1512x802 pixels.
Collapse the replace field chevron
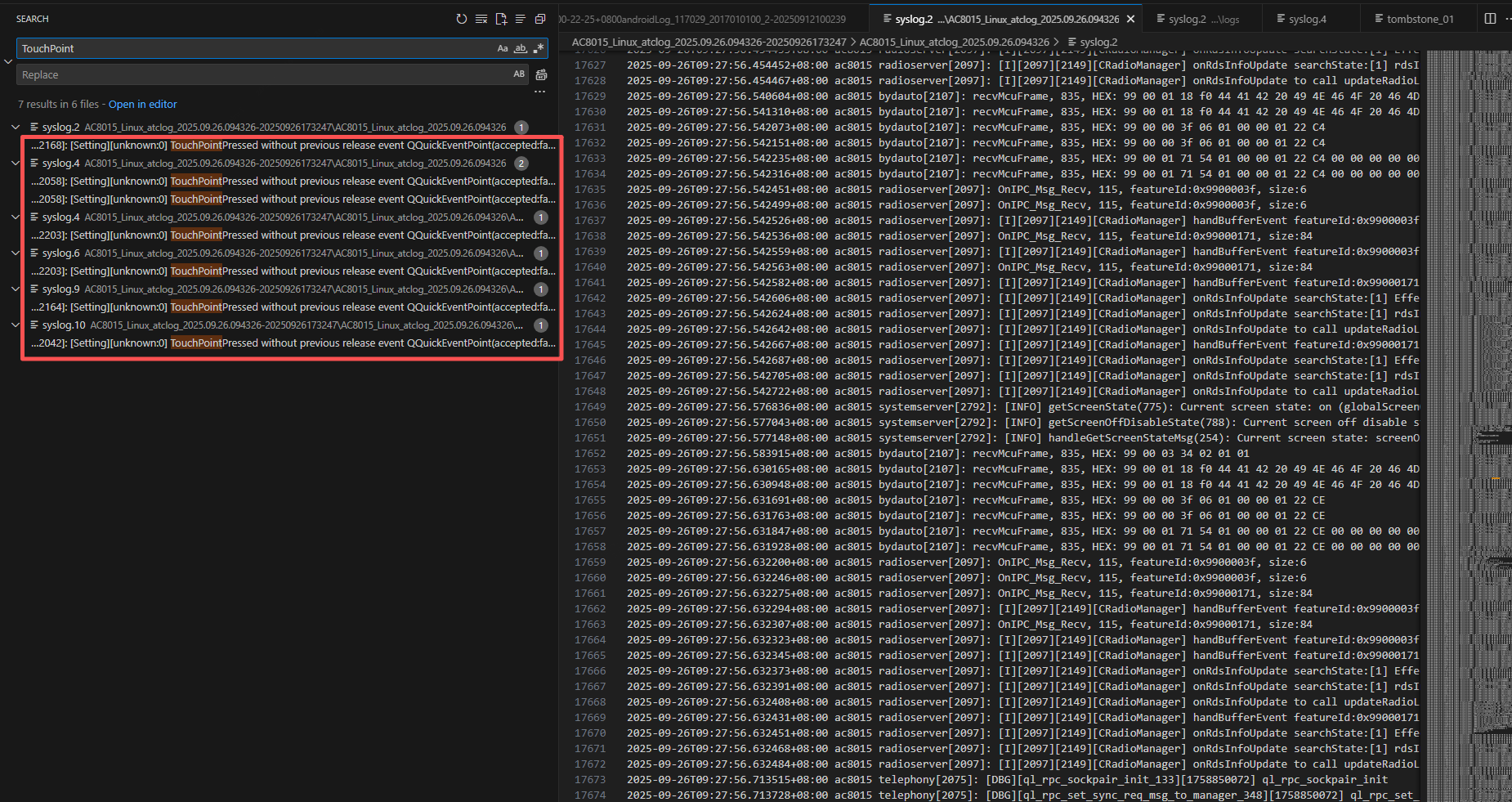point(8,61)
